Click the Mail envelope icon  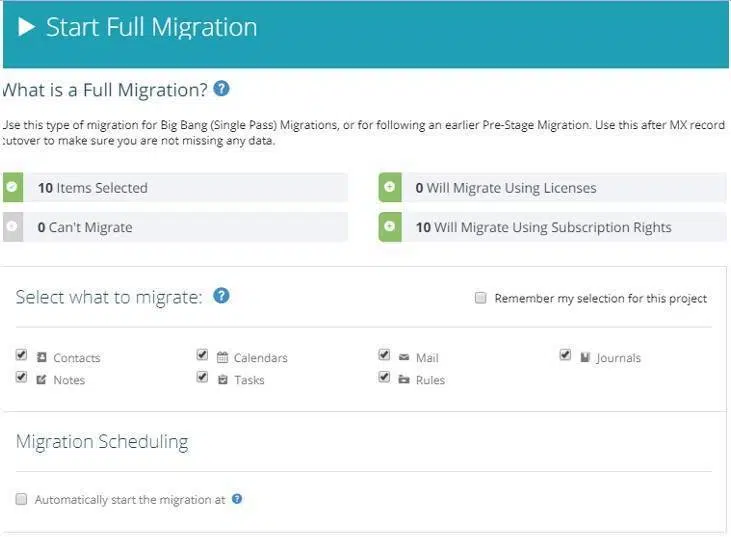(x=404, y=358)
